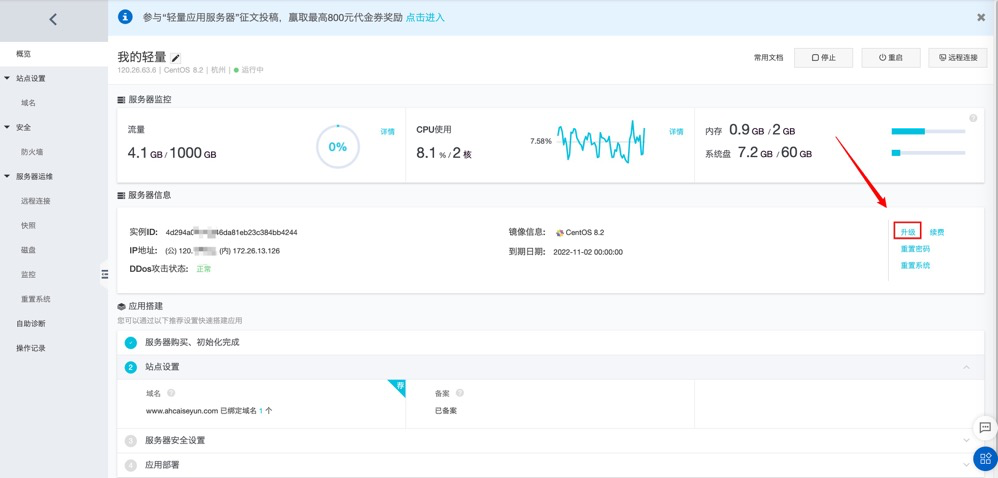Select 概览 in the sidebar
The height and width of the screenshot is (478, 998).
click(x=54, y=54)
